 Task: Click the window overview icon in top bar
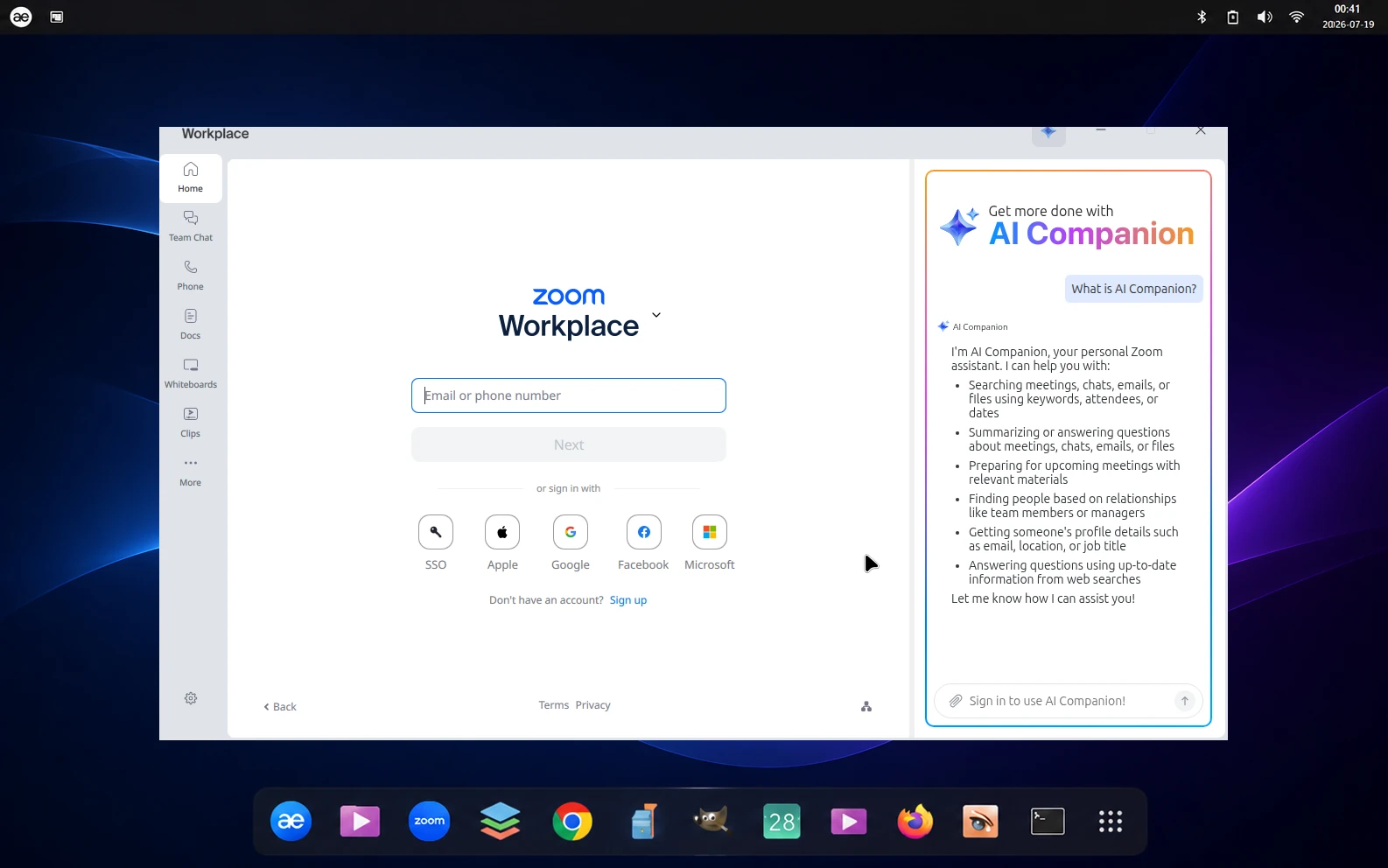tap(57, 17)
